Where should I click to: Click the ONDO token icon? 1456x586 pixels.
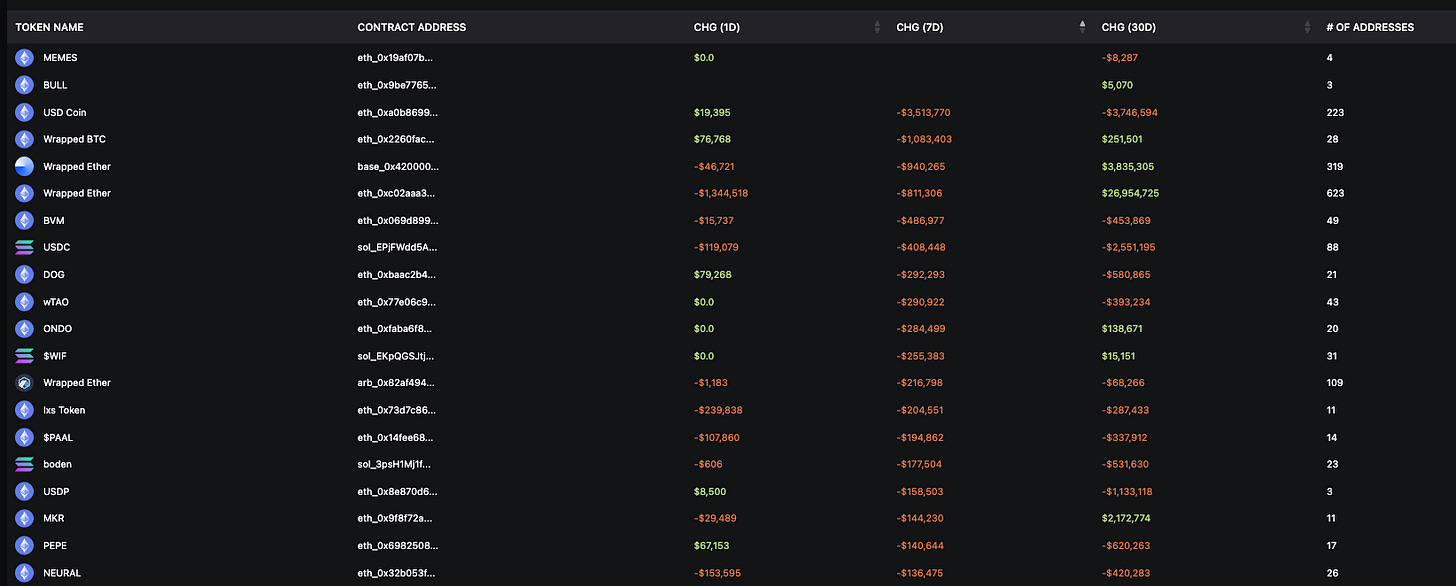[24, 329]
